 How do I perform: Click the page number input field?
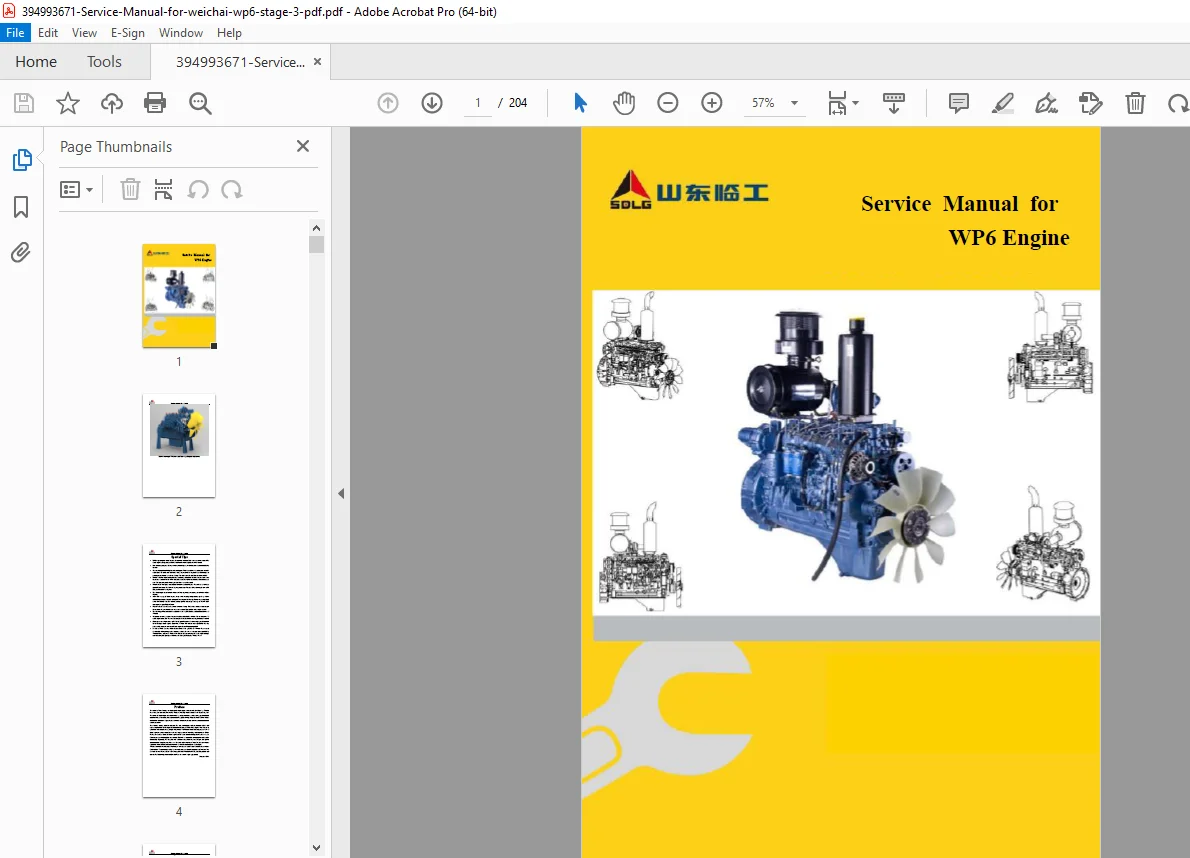(x=477, y=103)
